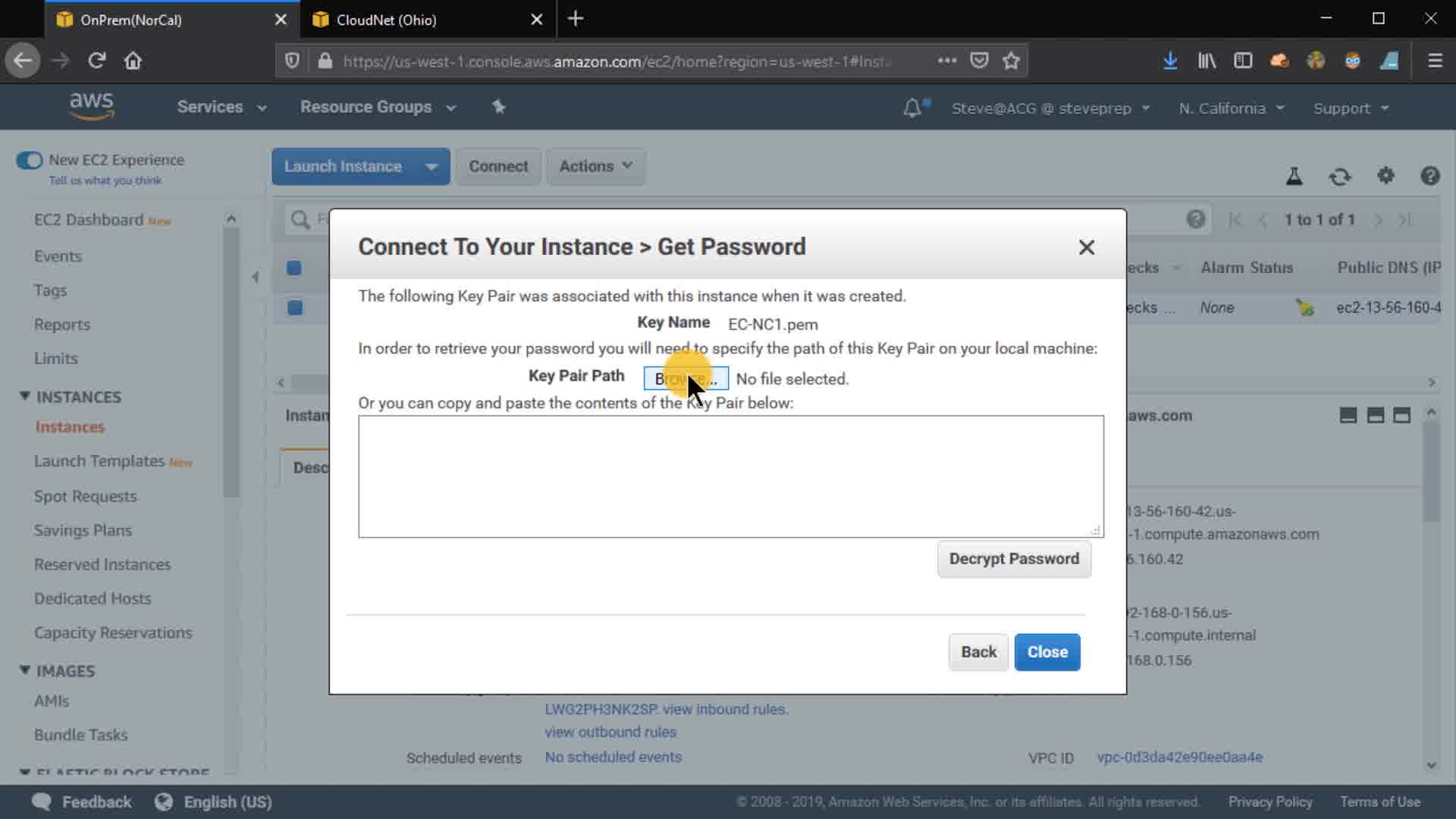Refresh the instances list
The height and width of the screenshot is (819, 1456).
click(1340, 177)
